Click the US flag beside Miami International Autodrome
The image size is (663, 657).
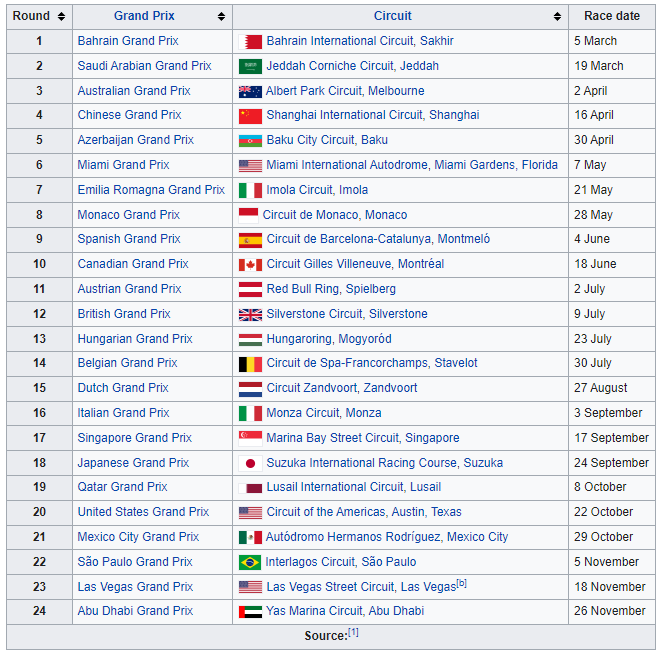click(250, 166)
